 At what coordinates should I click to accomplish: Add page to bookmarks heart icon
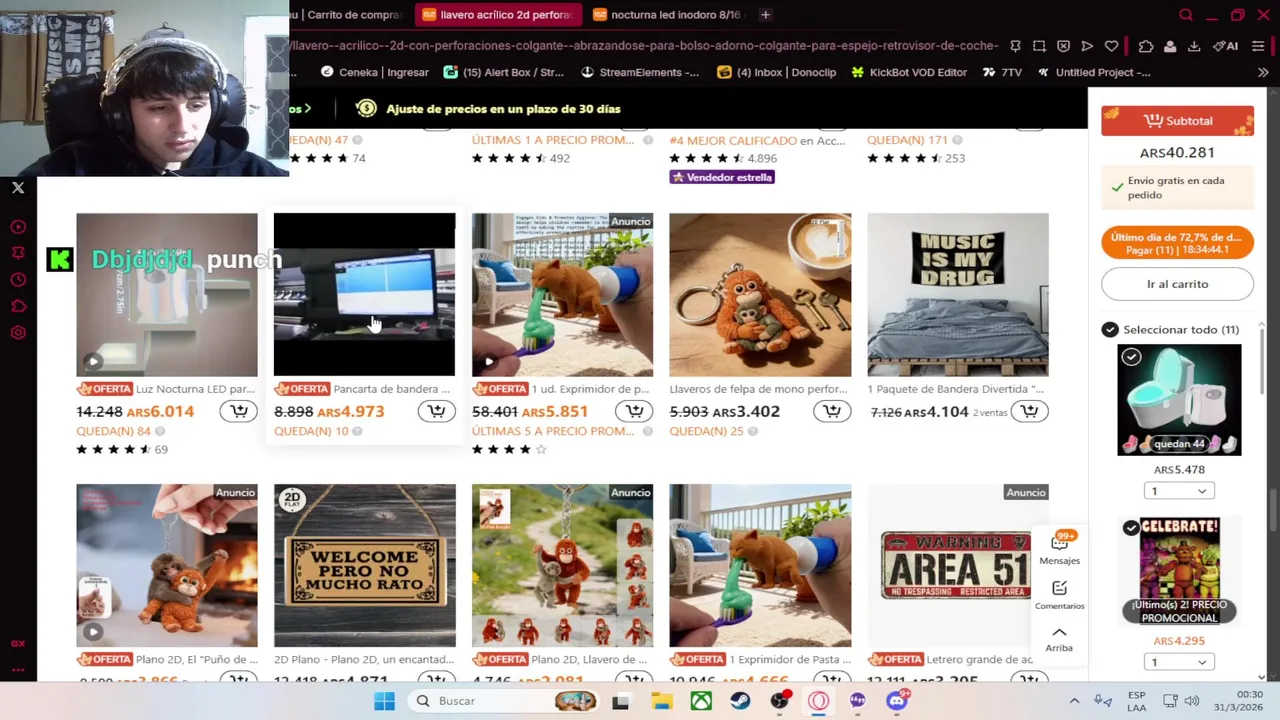tap(1111, 46)
